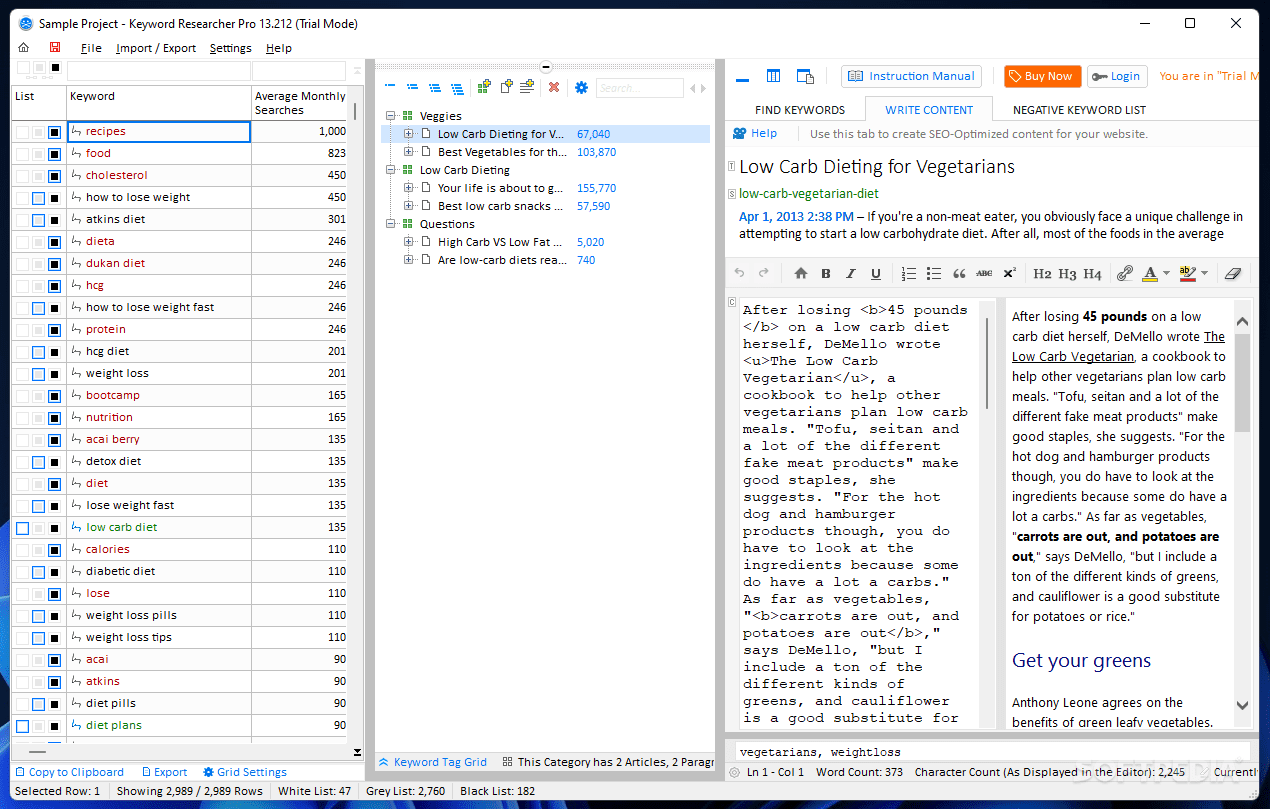Click the home icon in editor toolbar
Image resolution: width=1270 pixels, height=809 pixels.
click(x=800, y=273)
